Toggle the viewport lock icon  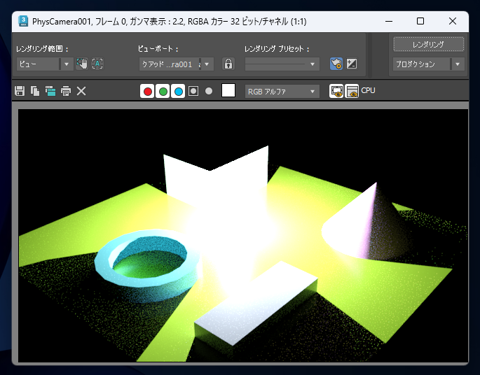coord(228,64)
